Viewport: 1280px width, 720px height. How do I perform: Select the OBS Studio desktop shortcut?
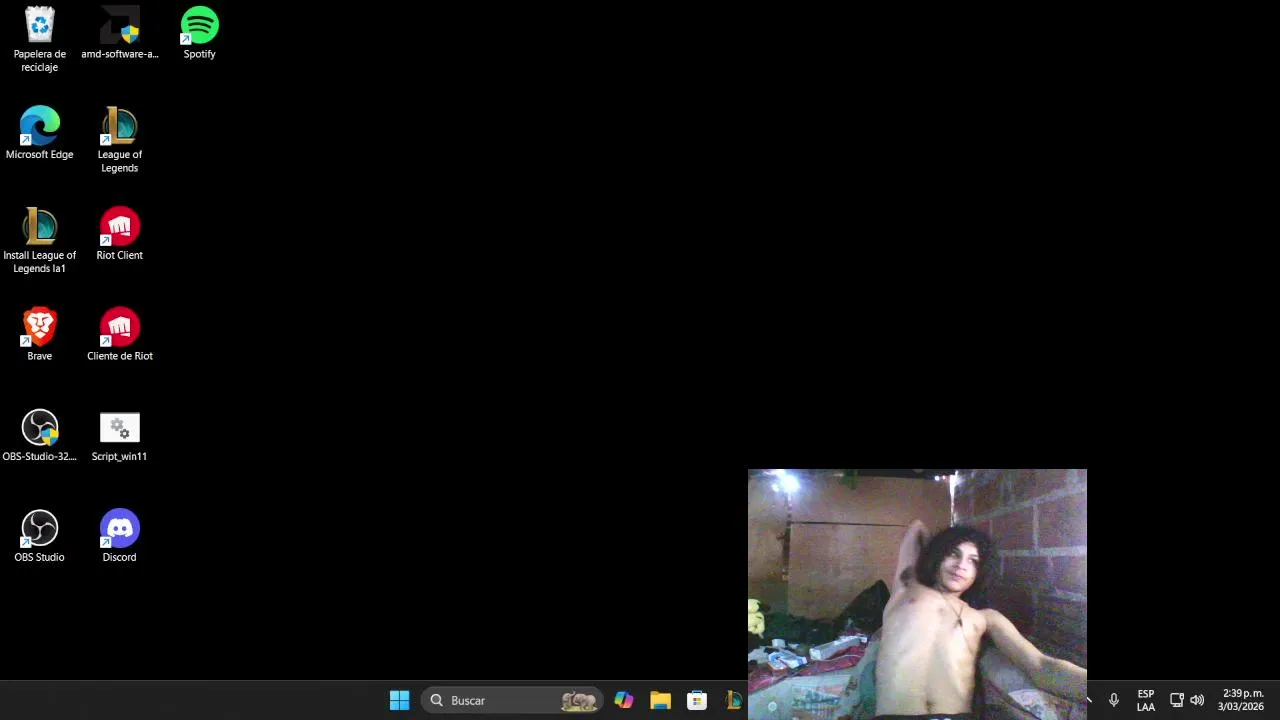click(39, 536)
